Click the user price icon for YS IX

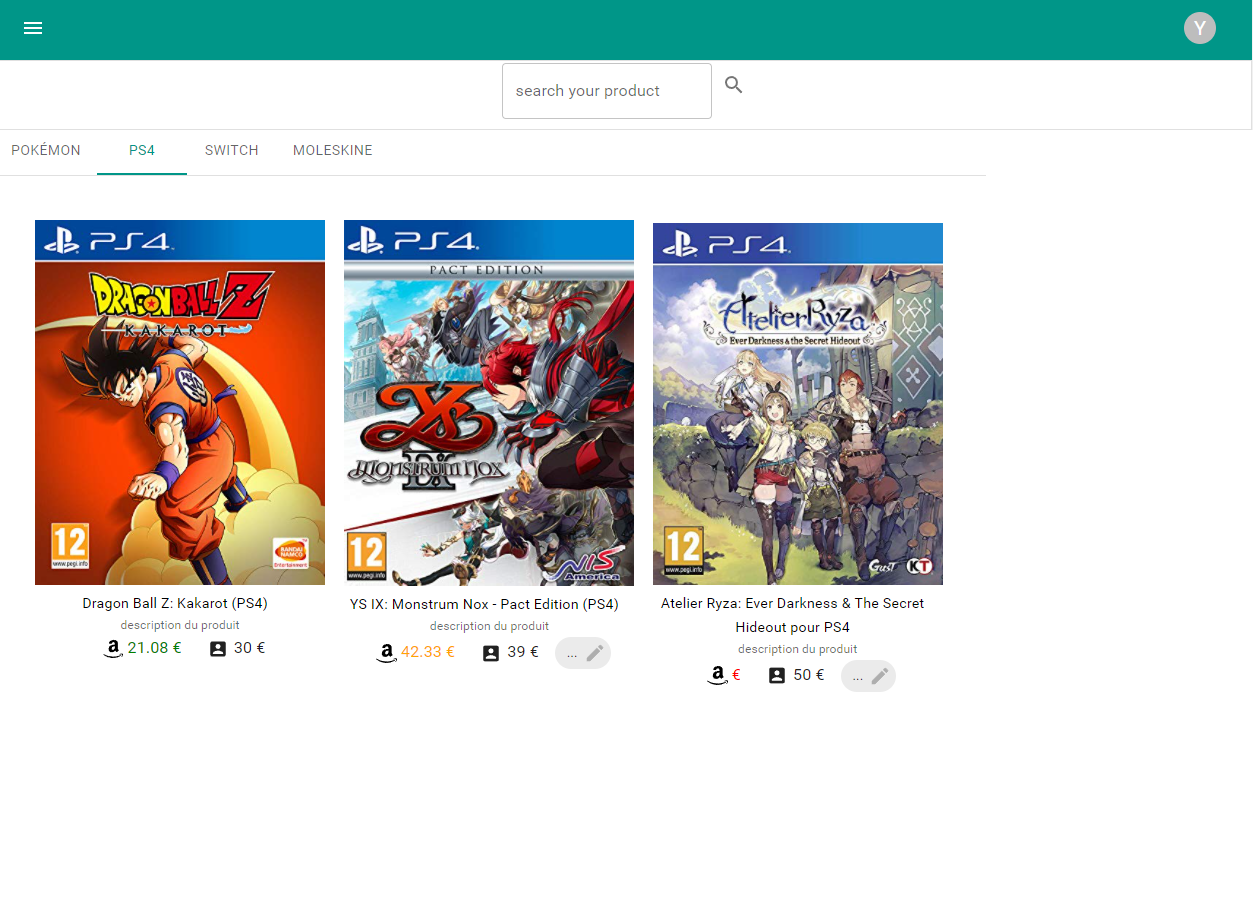click(x=491, y=653)
